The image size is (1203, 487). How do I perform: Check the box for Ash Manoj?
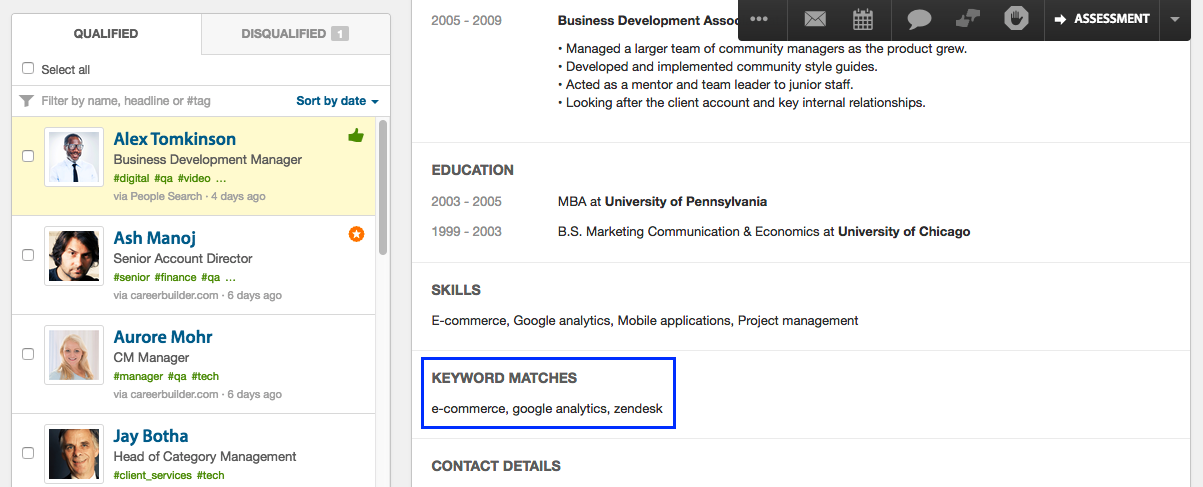tap(28, 255)
